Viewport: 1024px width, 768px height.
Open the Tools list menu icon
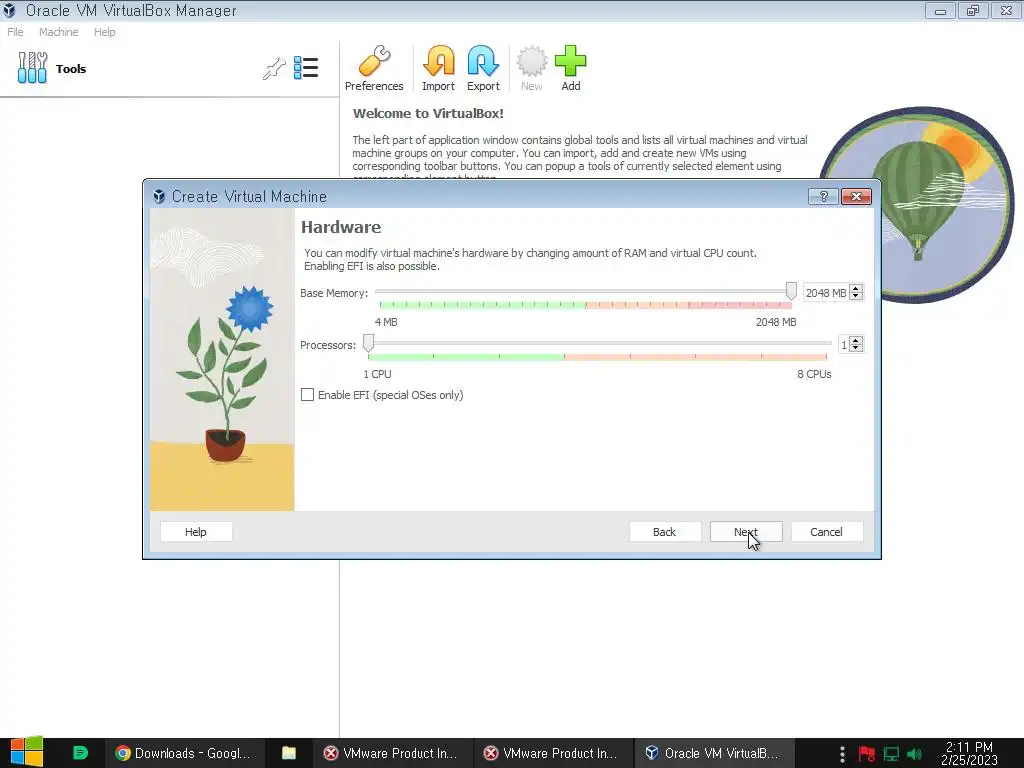306,67
